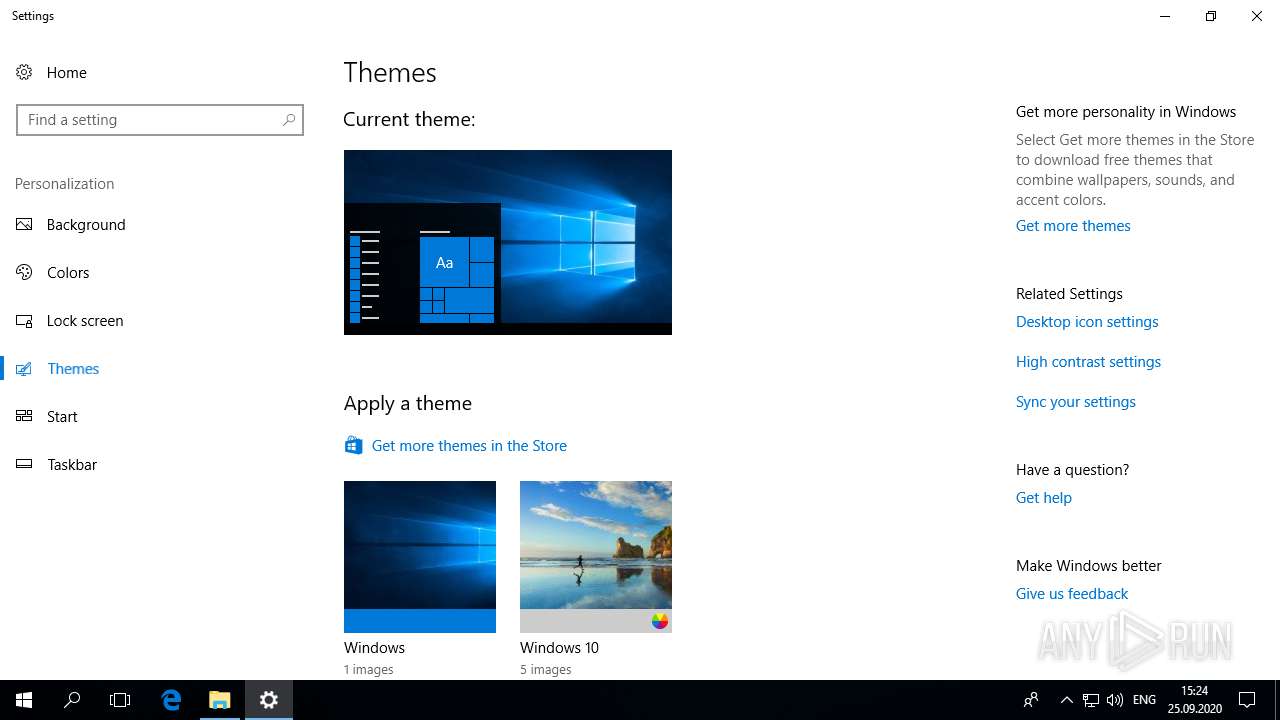Click the ENG language indicator
1280x720 pixels.
click(1145, 700)
